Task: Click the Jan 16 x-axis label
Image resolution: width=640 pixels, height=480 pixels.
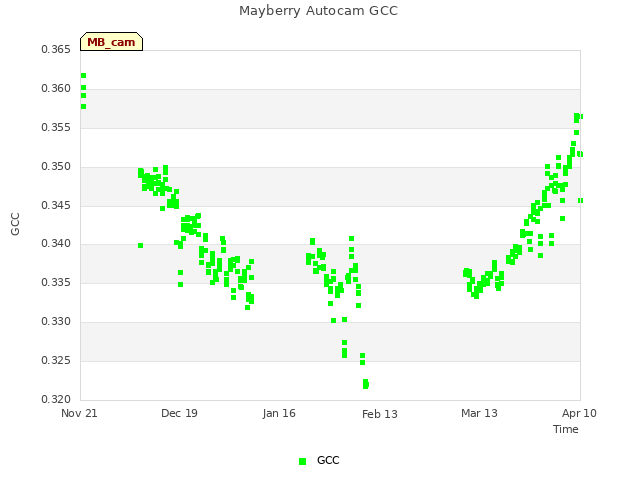Action: coord(279,413)
